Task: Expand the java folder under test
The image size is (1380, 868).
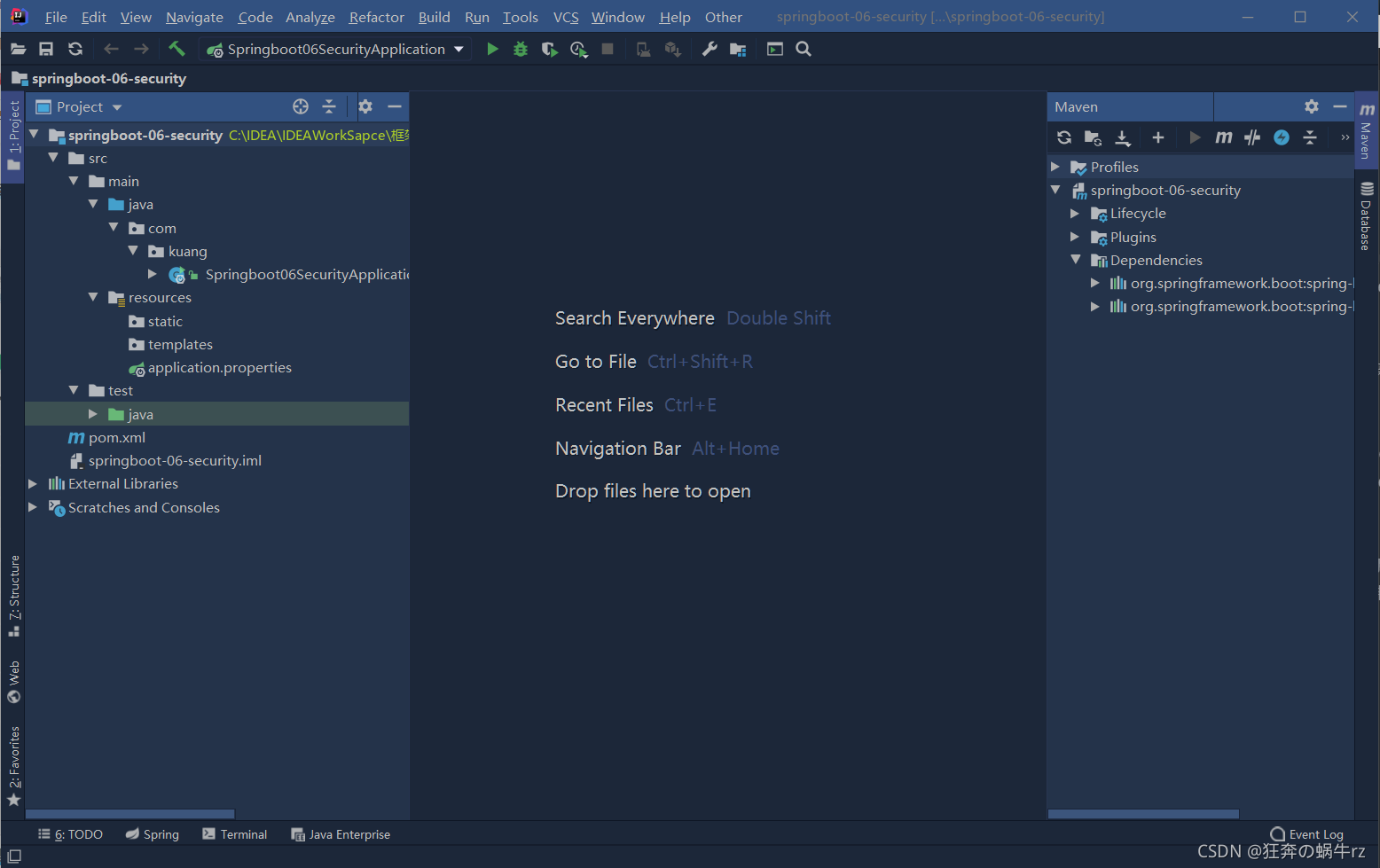Action: [x=93, y=414]
